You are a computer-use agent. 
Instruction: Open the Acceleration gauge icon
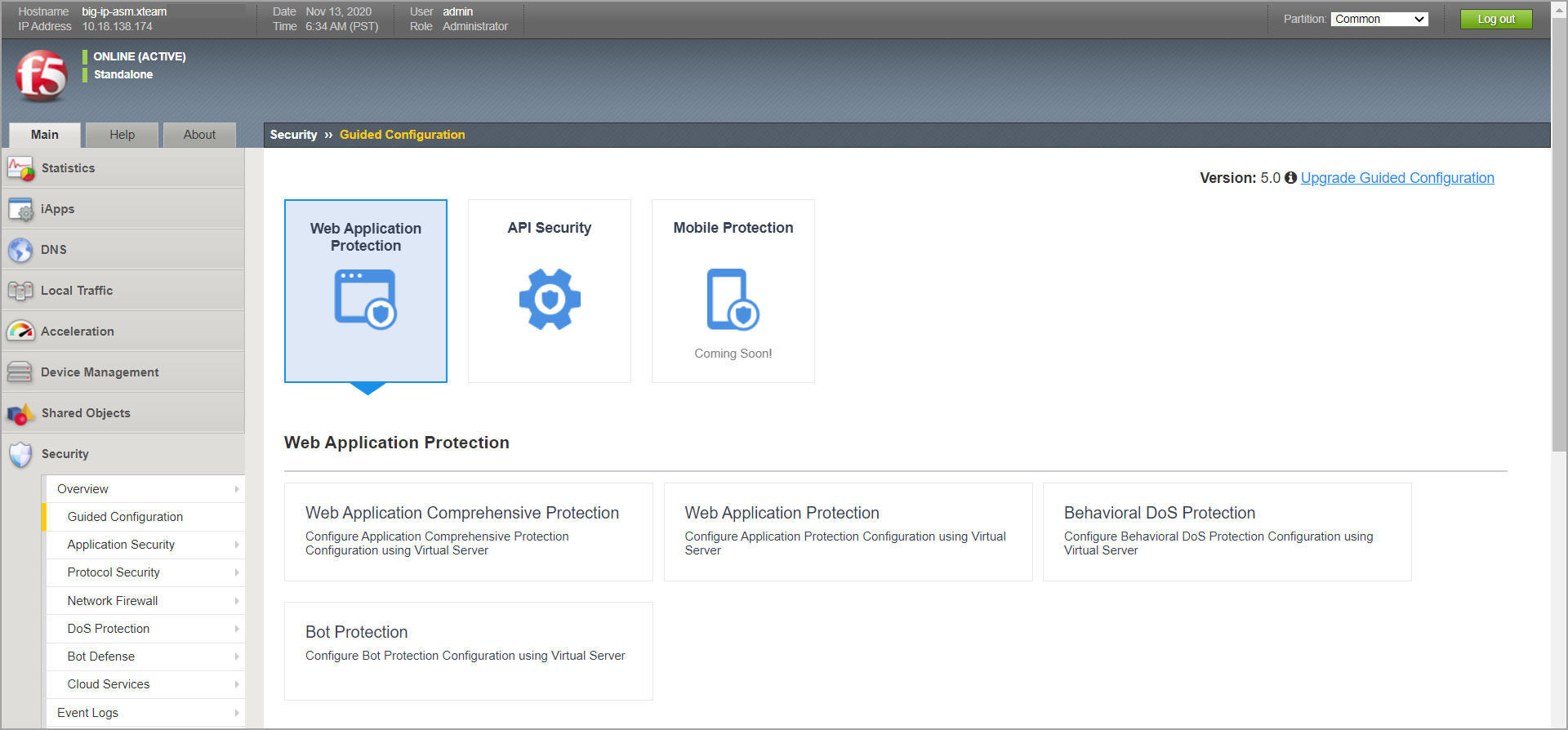[x=20, y=332]
